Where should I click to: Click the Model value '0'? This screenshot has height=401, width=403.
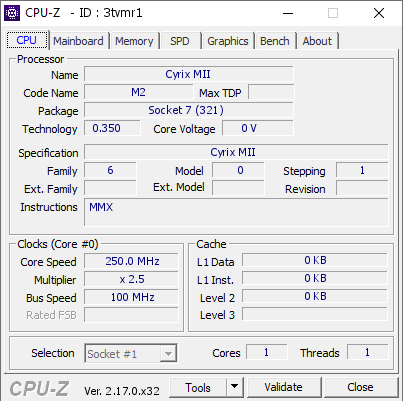coord(238,170)
